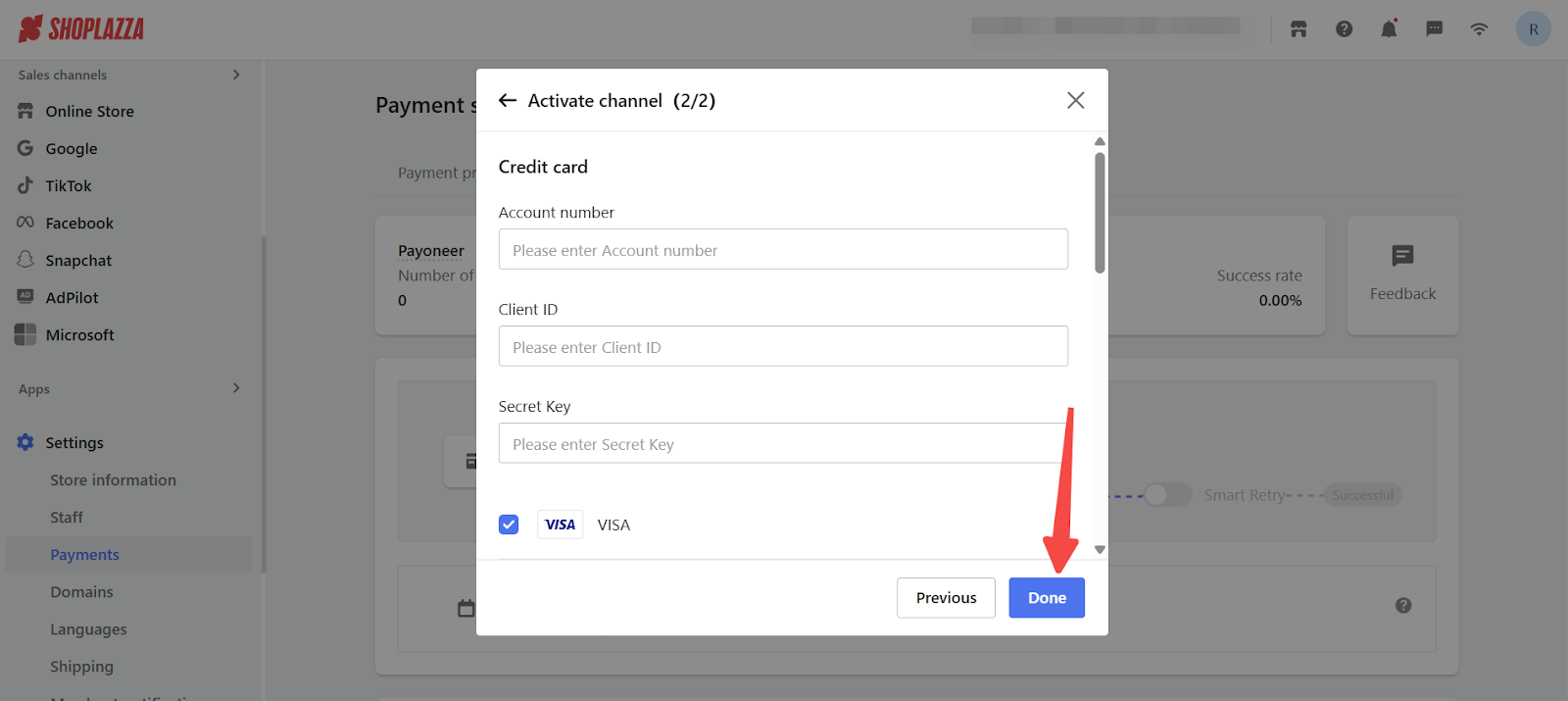Open the chat messages icon
This screenshot has width=1568, height=701.
pyautogui.click(x=1435, y=29)
